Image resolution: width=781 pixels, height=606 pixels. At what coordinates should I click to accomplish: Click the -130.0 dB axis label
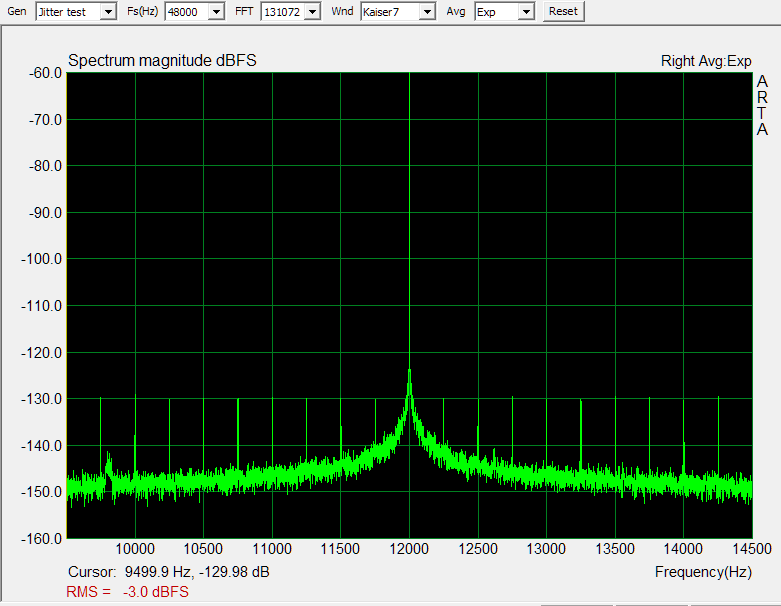pos(42,399)
